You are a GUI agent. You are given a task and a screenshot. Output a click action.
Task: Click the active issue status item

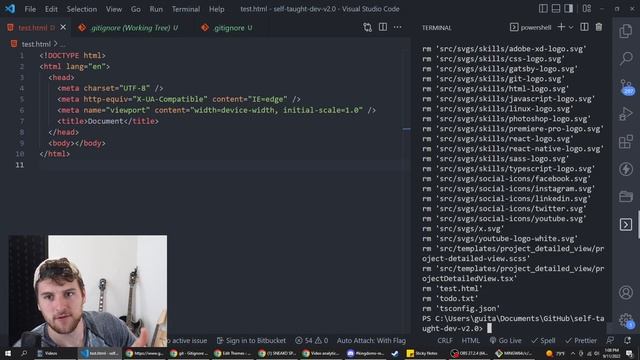click(187, 340)
